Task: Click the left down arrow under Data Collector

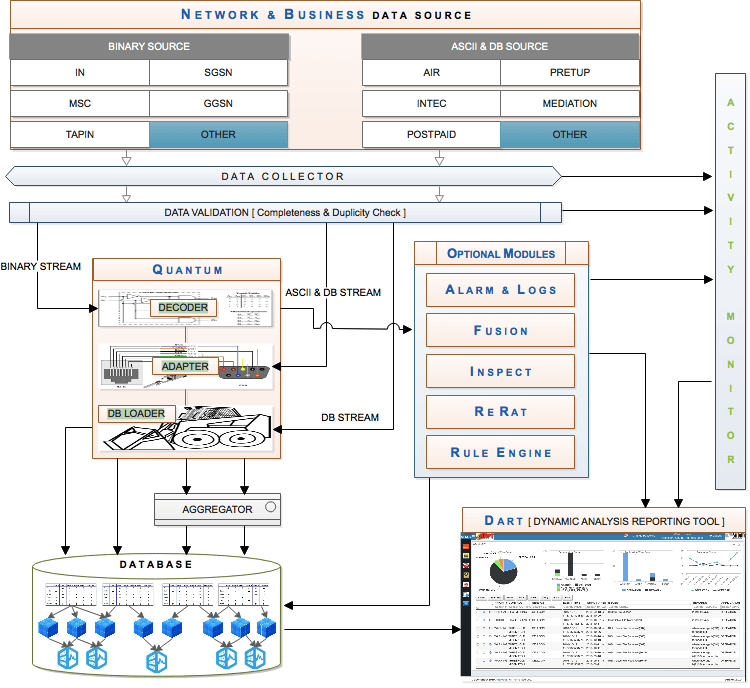Action: [126, 194]
